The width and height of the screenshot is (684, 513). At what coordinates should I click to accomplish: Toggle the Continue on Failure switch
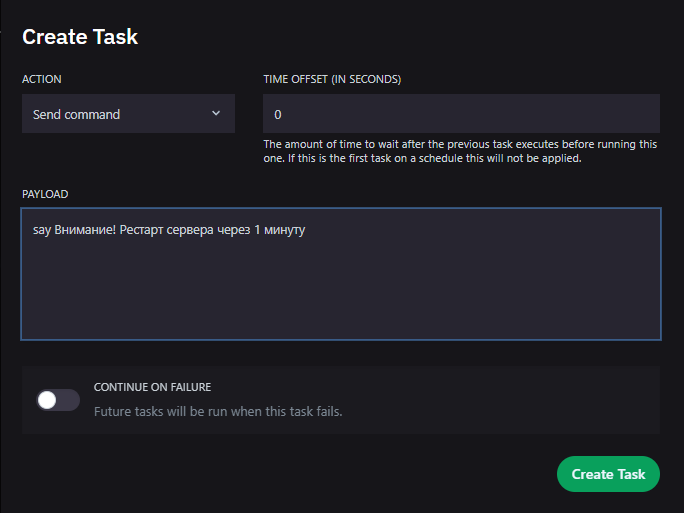coord(58,400)
